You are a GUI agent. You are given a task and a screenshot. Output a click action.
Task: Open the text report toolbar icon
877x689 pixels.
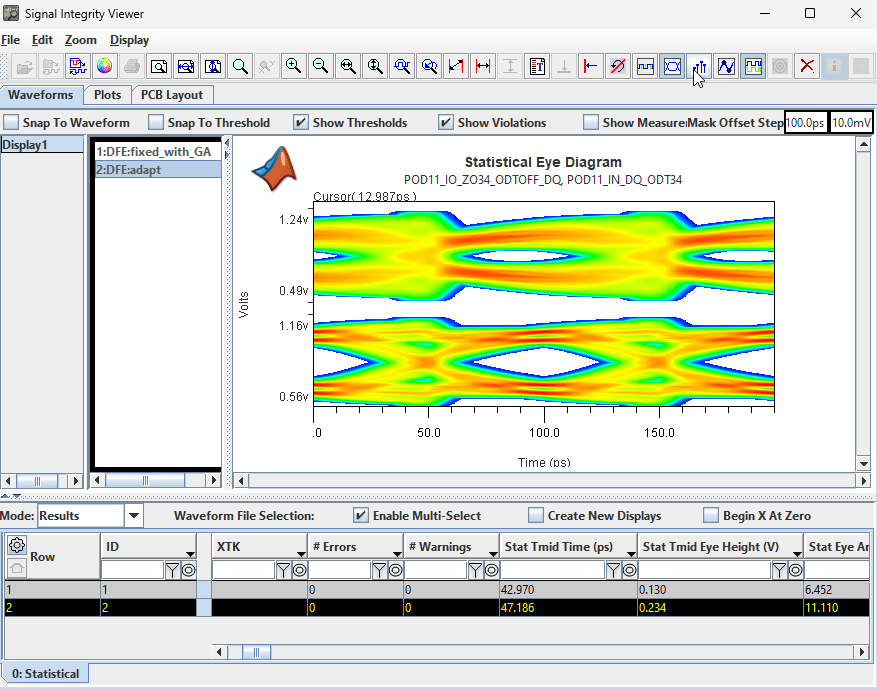[537, 66]
